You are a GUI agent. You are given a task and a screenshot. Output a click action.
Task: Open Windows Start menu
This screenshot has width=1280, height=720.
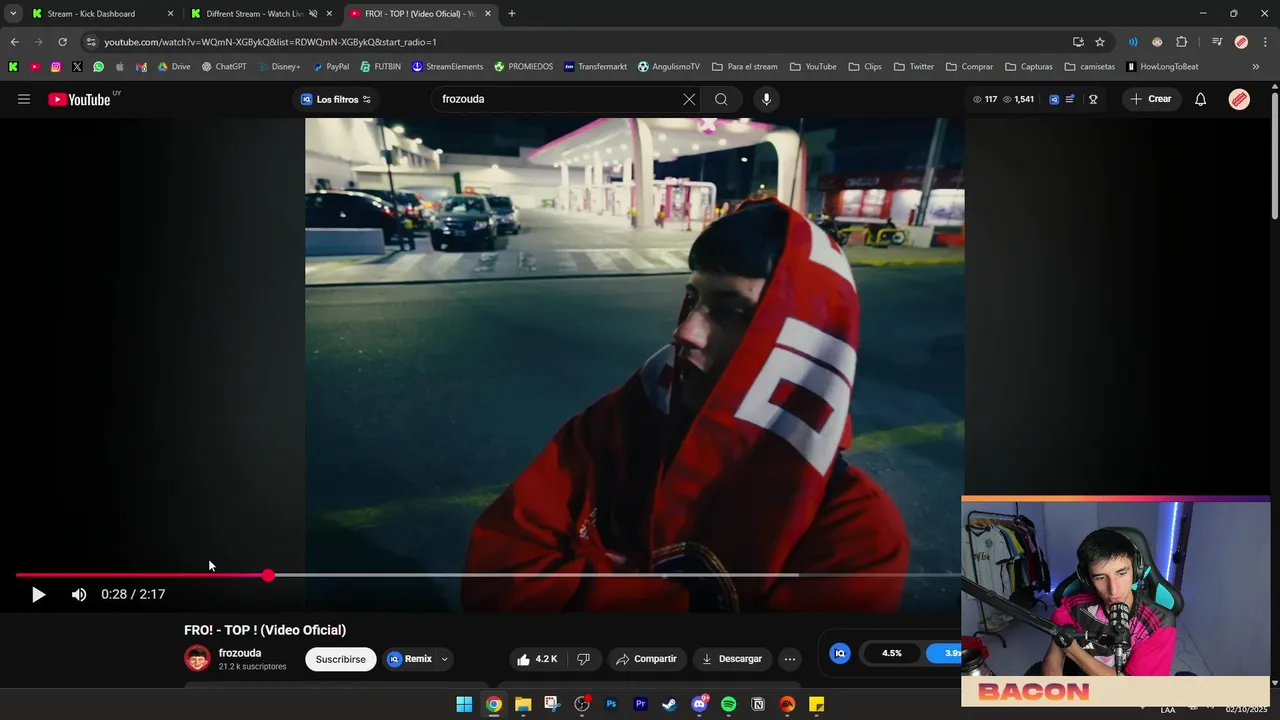464,704
